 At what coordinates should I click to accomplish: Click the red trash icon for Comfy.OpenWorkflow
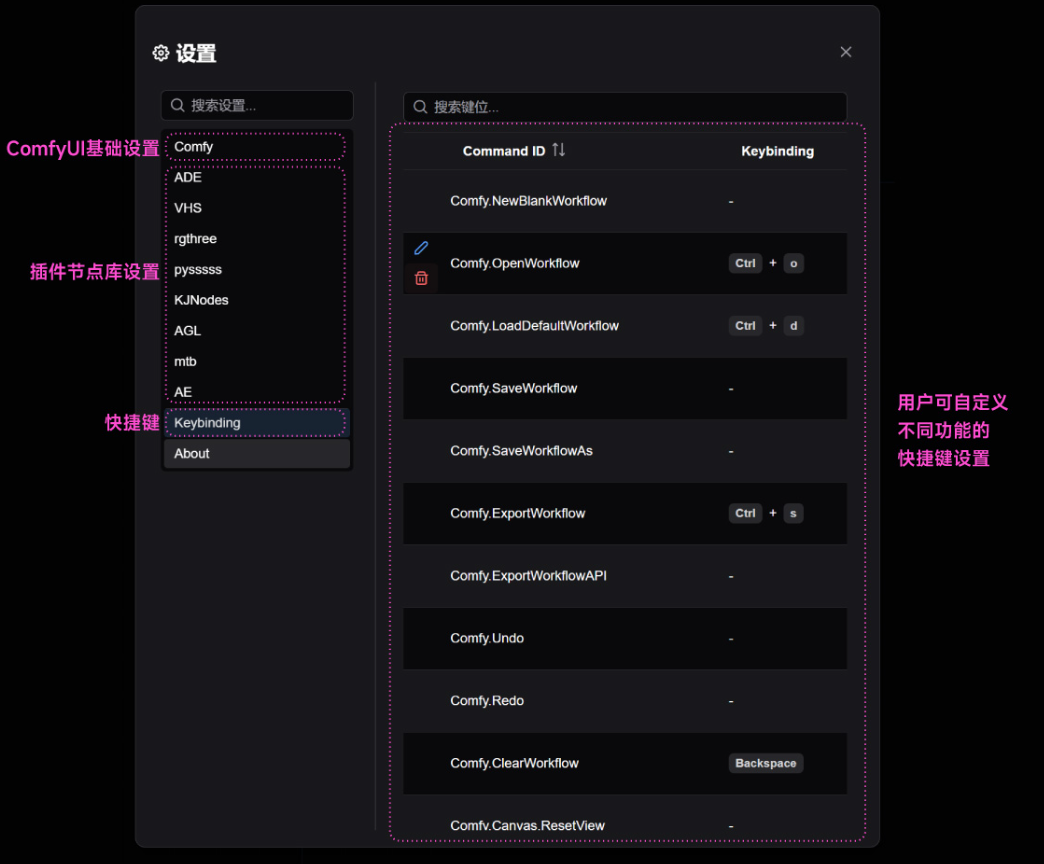[421, 278]
